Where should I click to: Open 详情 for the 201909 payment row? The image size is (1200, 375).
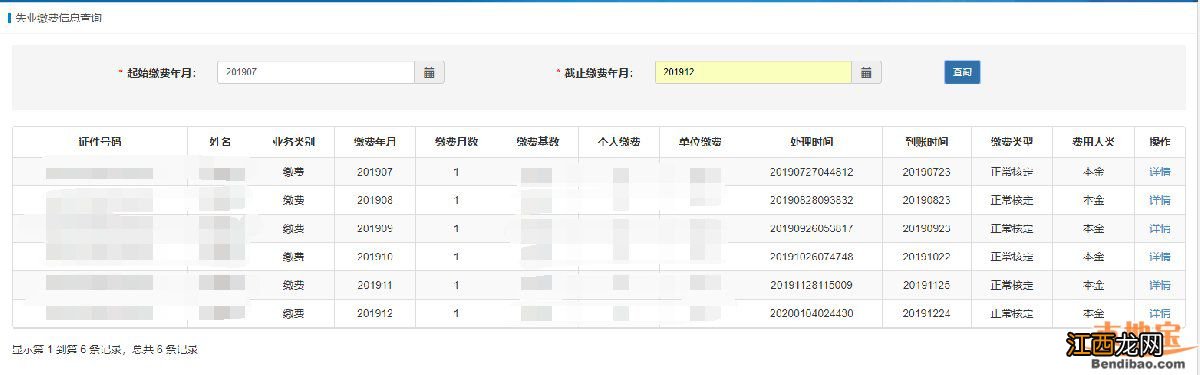tap(1160, 228)
